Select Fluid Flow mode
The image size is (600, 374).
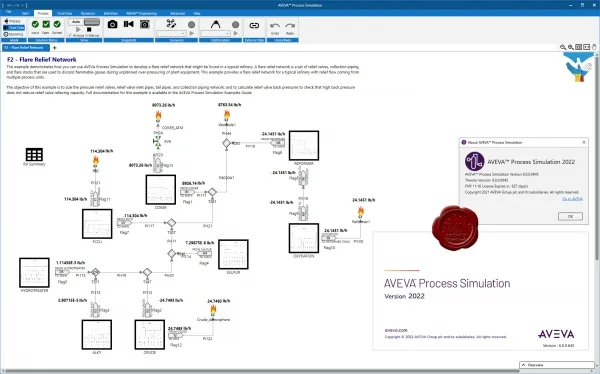[14, 28]
